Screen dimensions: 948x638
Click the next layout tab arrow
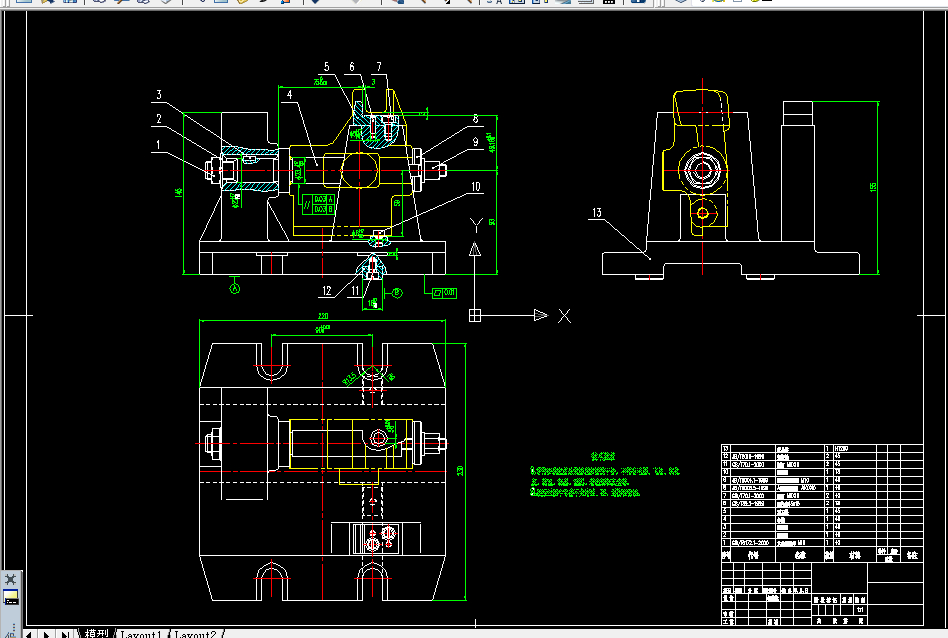coord(47,634)
